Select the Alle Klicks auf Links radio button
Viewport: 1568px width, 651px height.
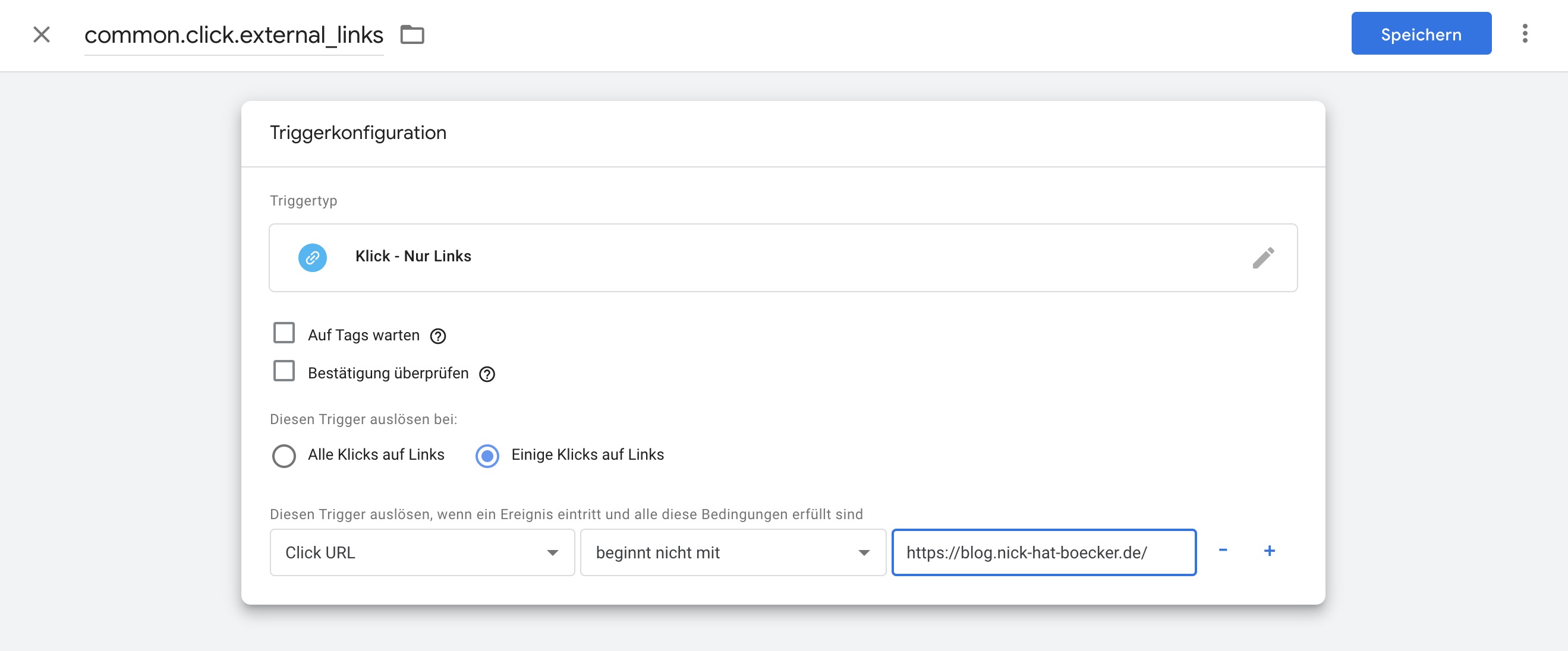pos(284,455)
